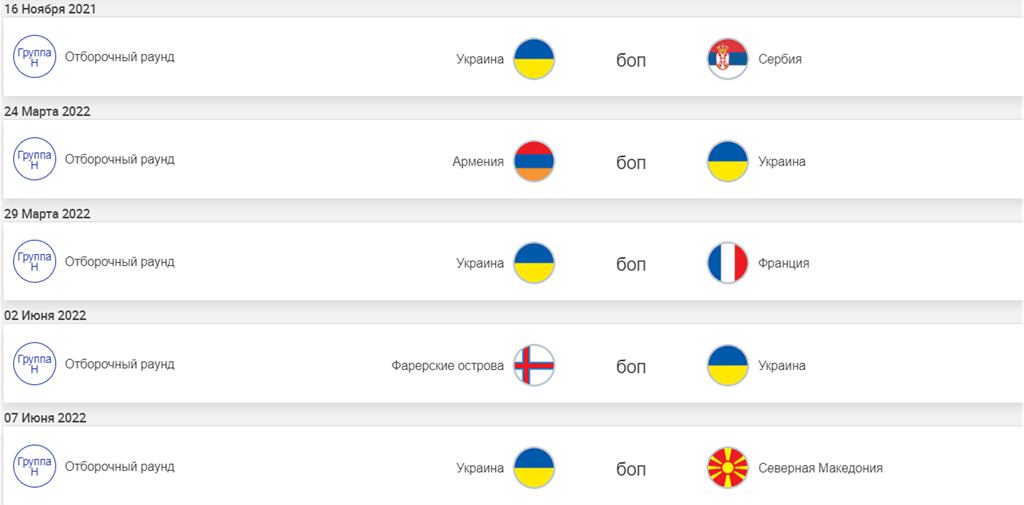Viewport: 1024px width, 505px height.
Task: Click 'Отборочный раунд' in 02 Июня match
Action: [120, 364]
